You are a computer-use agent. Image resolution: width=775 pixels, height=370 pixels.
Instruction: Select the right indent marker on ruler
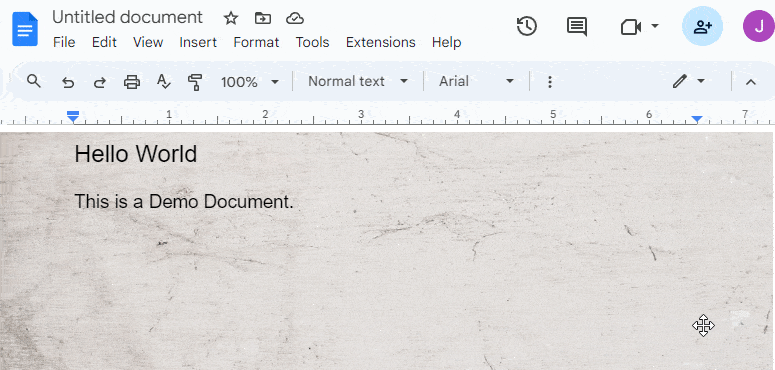pos(697,119)
